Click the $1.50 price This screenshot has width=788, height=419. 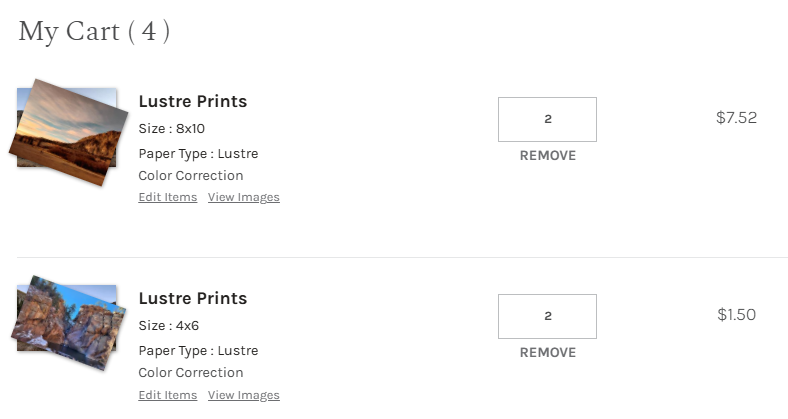pyautogui.click(x=736, y=314)
